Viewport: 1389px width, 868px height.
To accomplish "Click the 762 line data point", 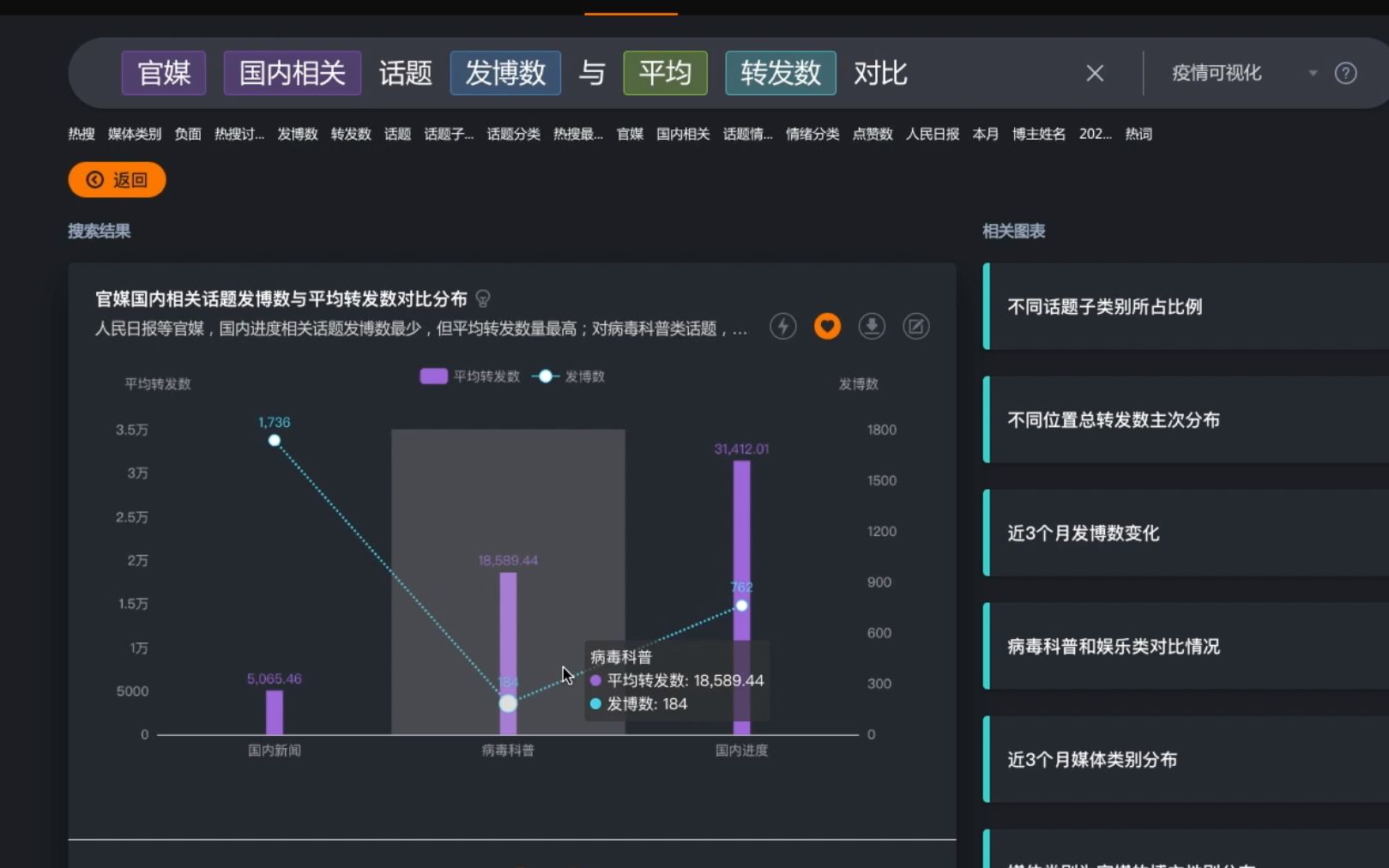I will (741, 606).
